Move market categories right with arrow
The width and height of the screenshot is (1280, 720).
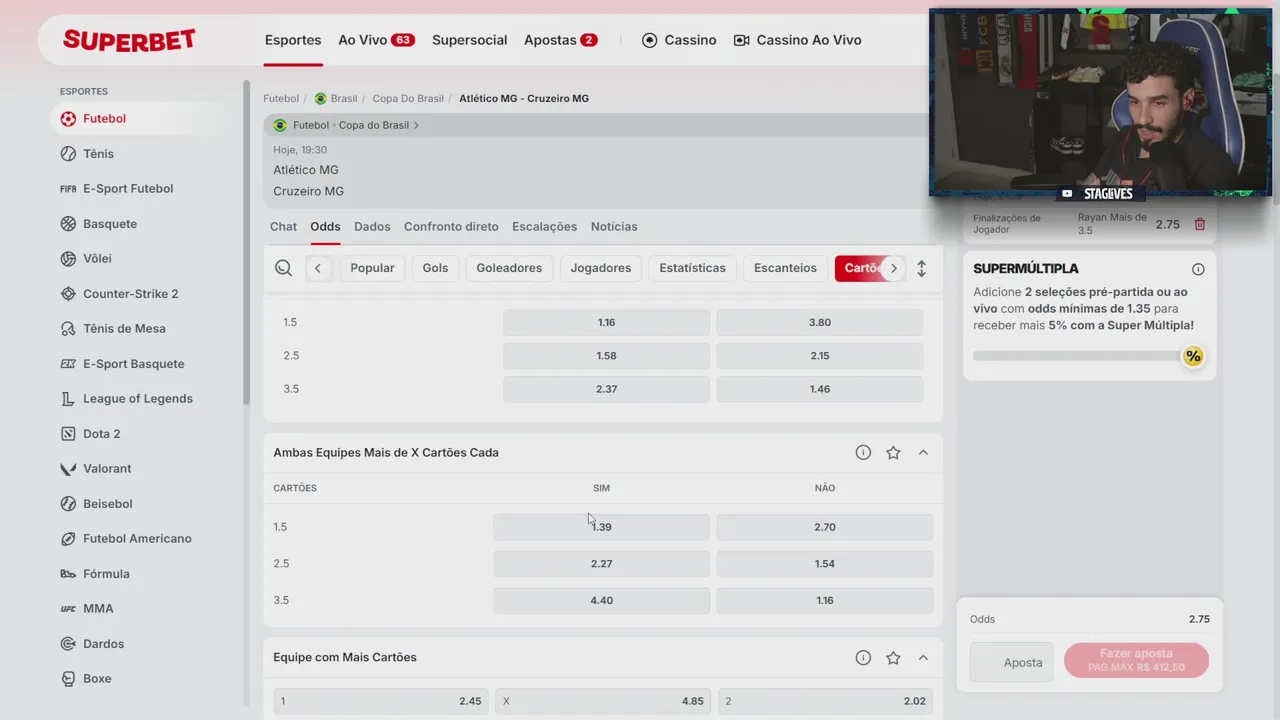click(x=894, y=268)
